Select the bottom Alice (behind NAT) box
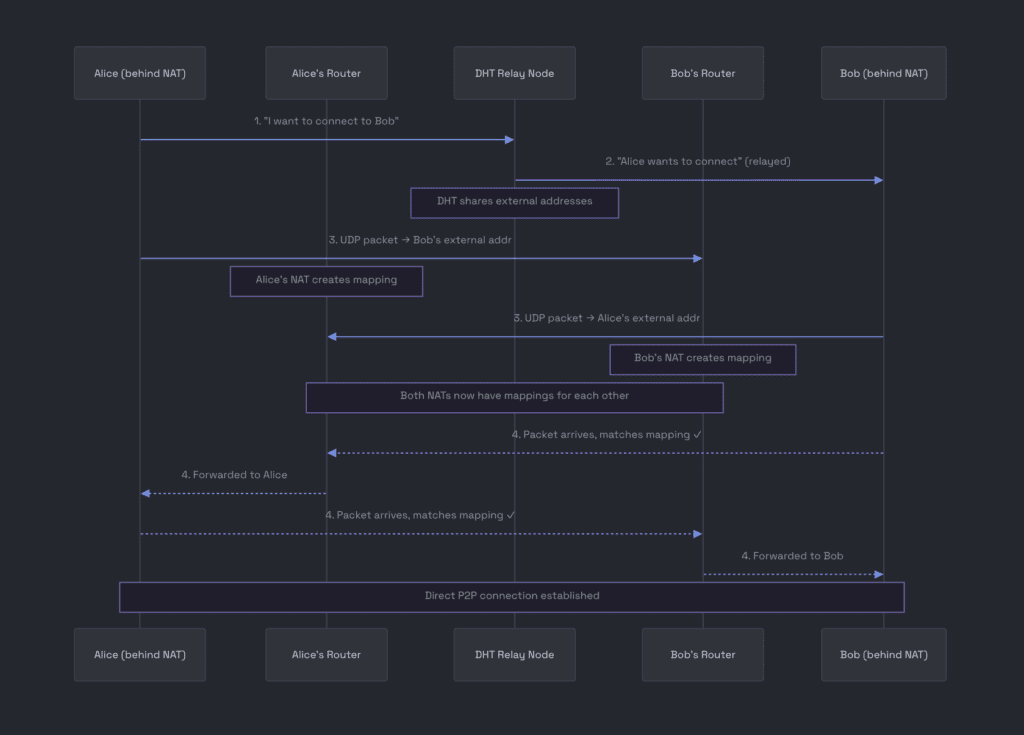Screen dimensions: 1024x735 click(139, 655)
